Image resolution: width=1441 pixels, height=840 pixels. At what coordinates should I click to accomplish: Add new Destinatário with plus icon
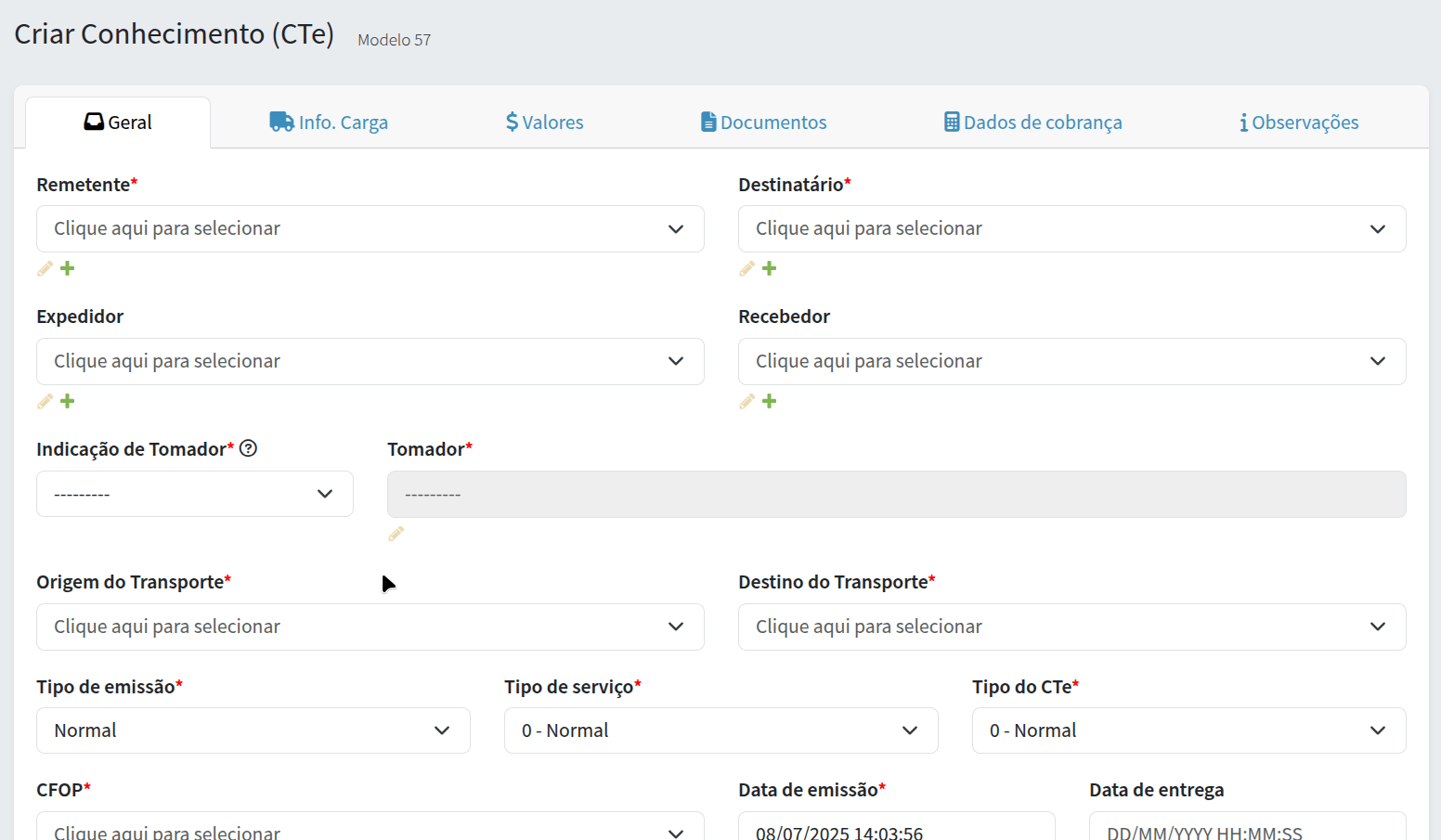tap(770, 269)
